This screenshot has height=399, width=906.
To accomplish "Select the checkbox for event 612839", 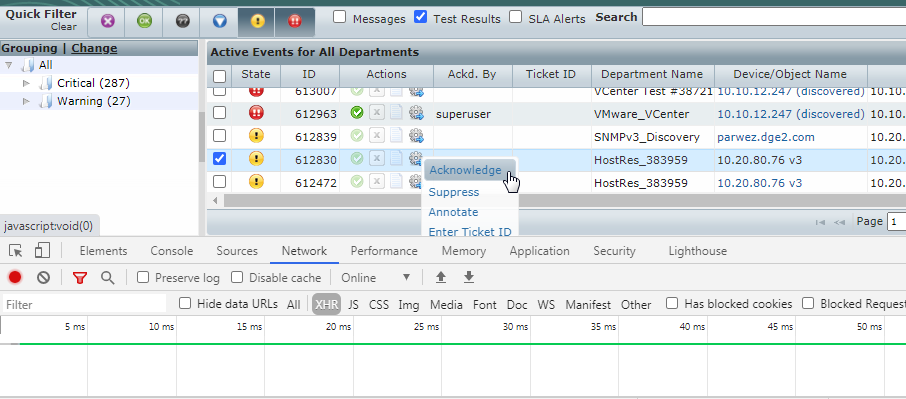I will [x=220, y=136].
